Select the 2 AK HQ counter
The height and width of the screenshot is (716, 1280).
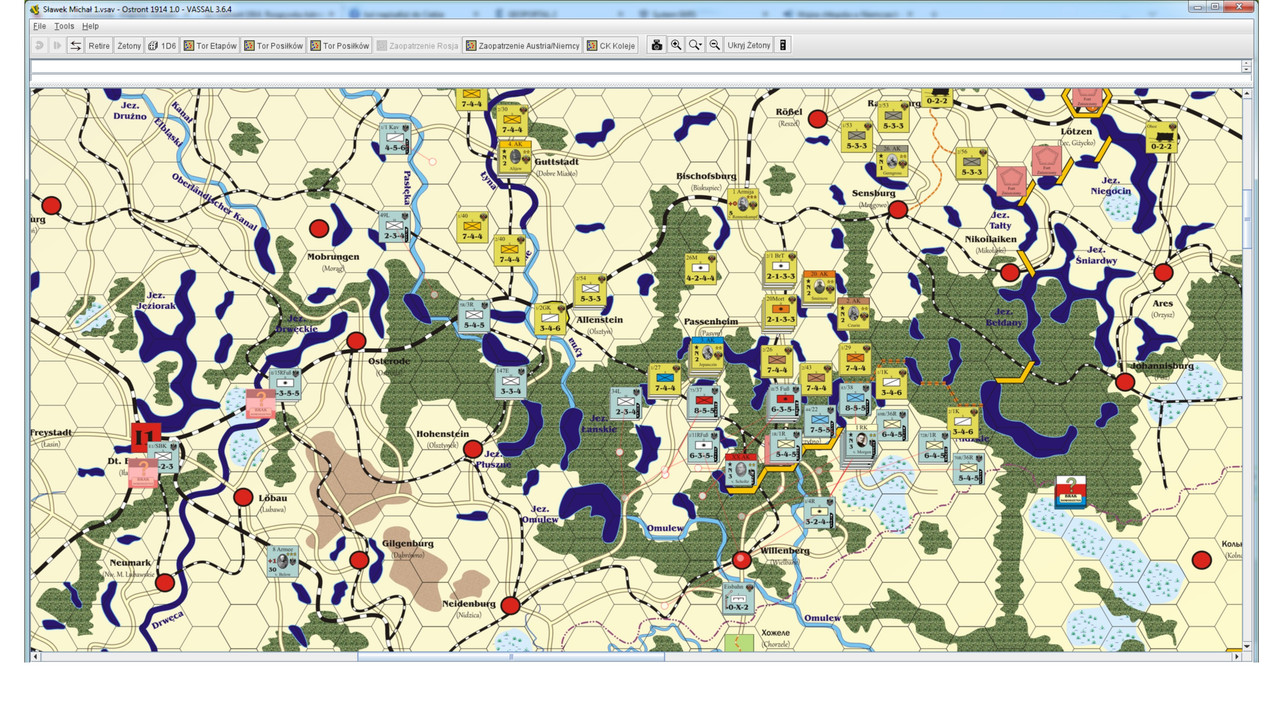point(853,314)
